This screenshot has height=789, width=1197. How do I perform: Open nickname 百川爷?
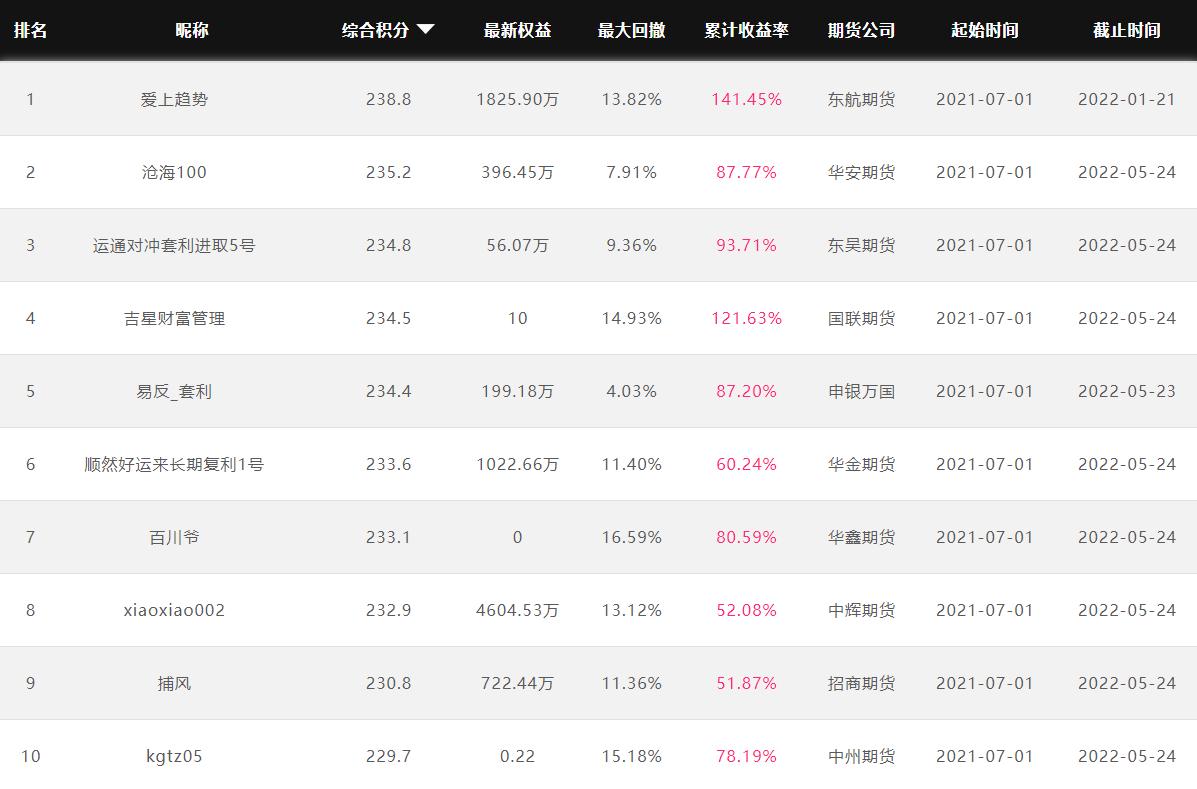tap(174, 537)
